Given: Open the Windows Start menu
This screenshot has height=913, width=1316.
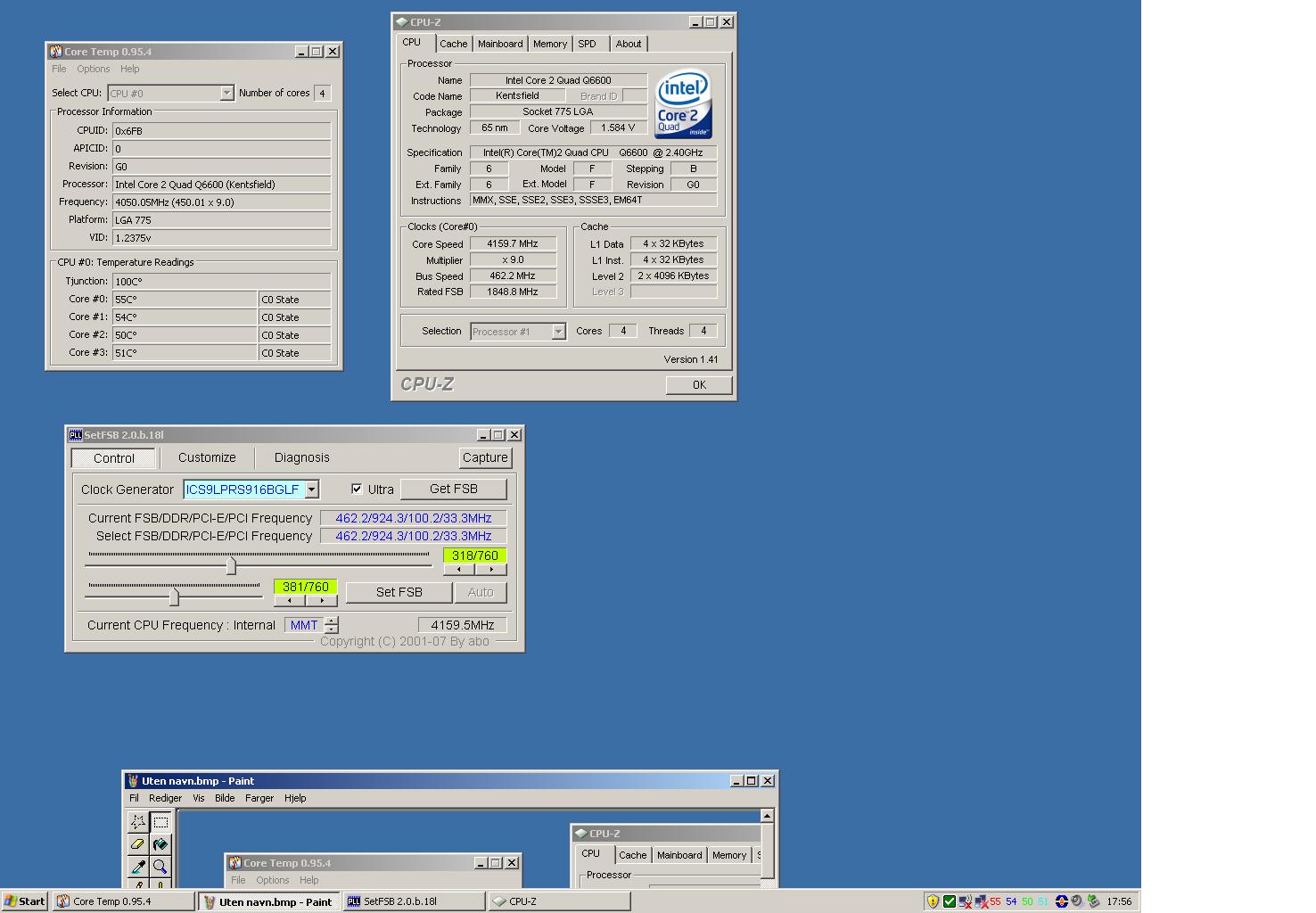Looking at the screenshot, I should pyautogui.click(x=25, y=901).
